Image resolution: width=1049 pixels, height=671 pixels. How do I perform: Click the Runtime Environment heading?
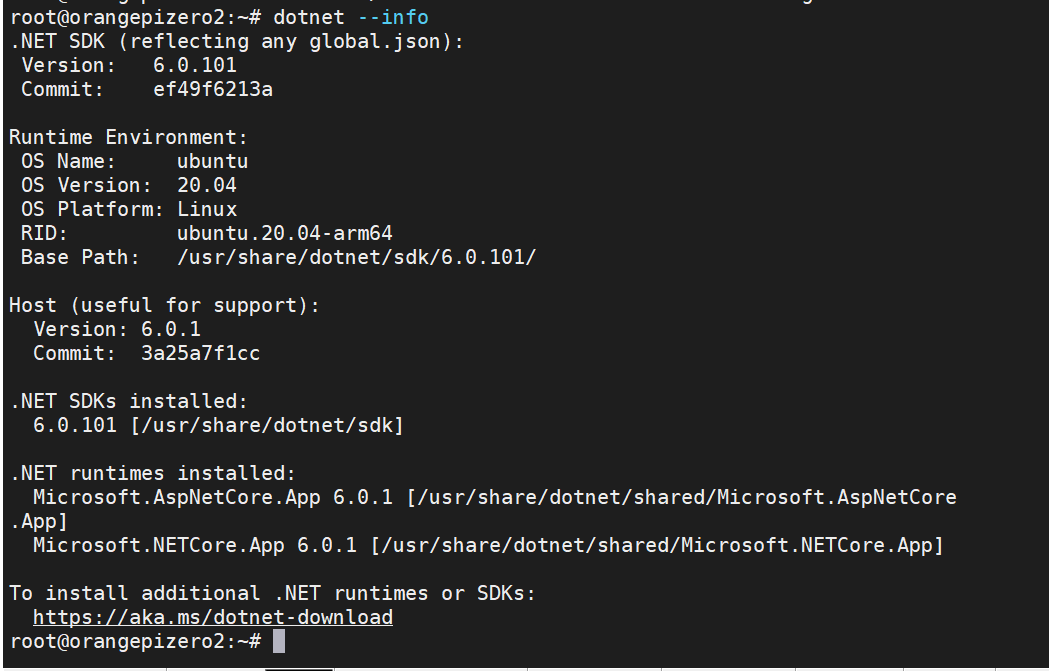point(128,137)
